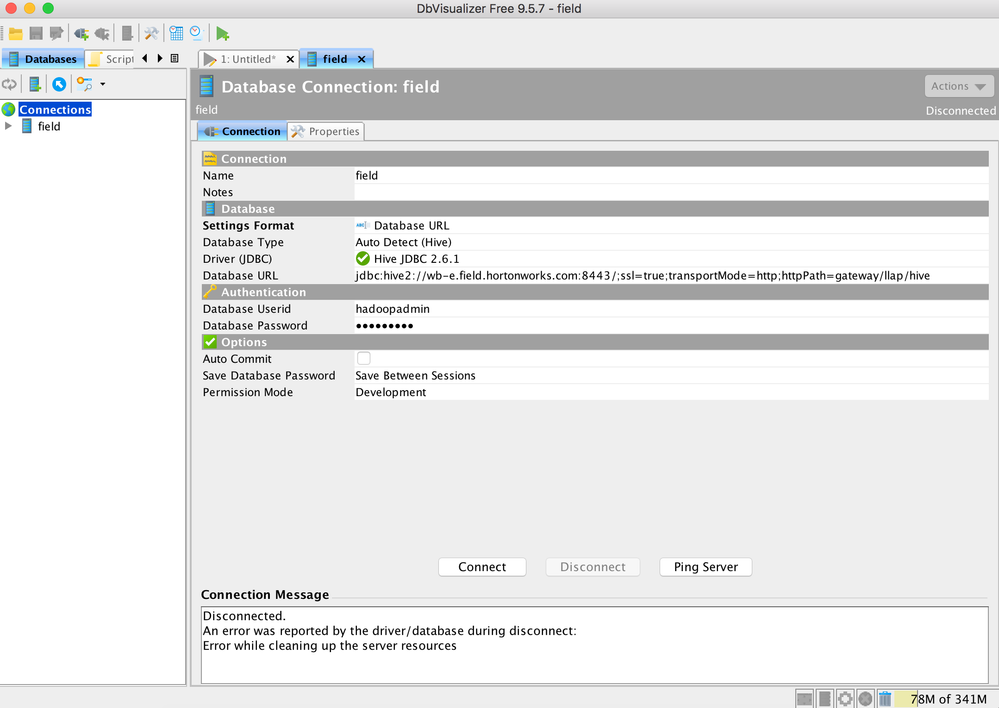Click the first grey status bar icon
This screenshot has width=999, height=708.
click(x=805, y=698)
